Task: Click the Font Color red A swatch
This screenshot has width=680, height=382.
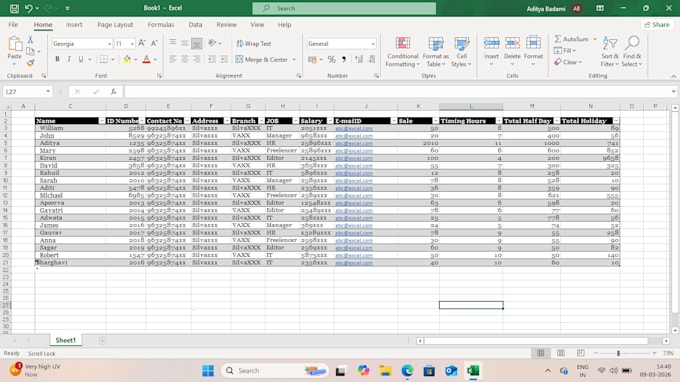Action: point(147,59)
